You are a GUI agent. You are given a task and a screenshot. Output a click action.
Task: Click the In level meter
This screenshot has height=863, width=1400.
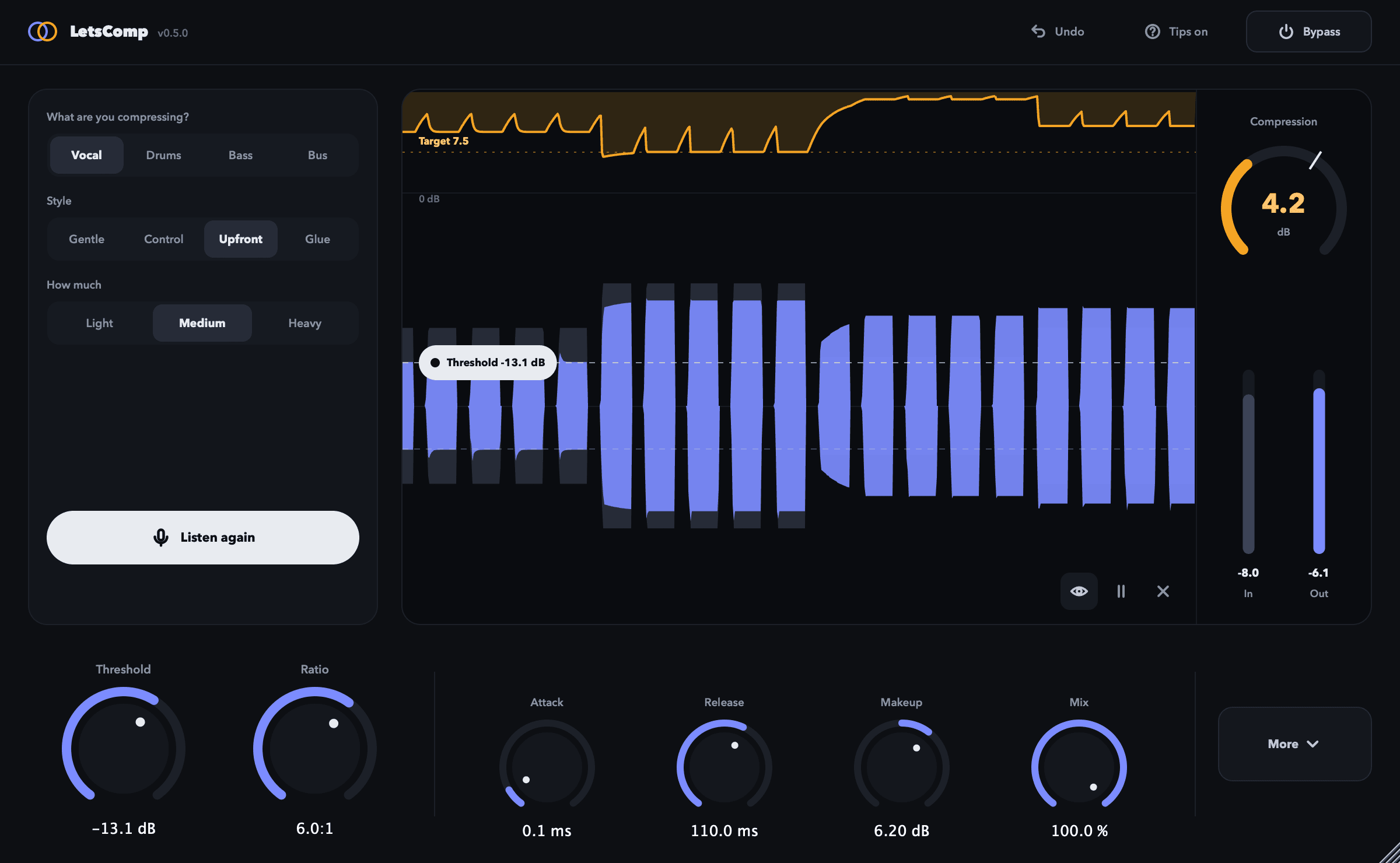coord(1248,462)
